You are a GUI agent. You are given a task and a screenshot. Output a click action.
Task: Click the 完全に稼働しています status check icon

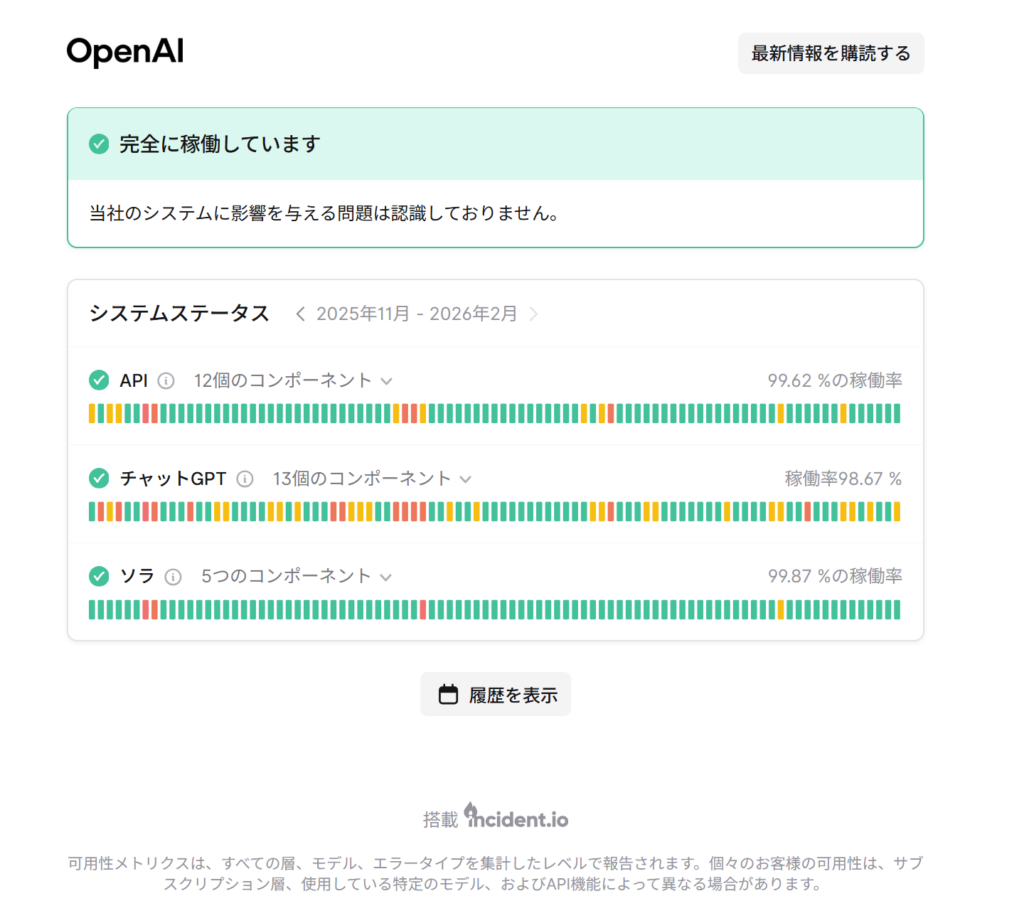pos(98,145)
